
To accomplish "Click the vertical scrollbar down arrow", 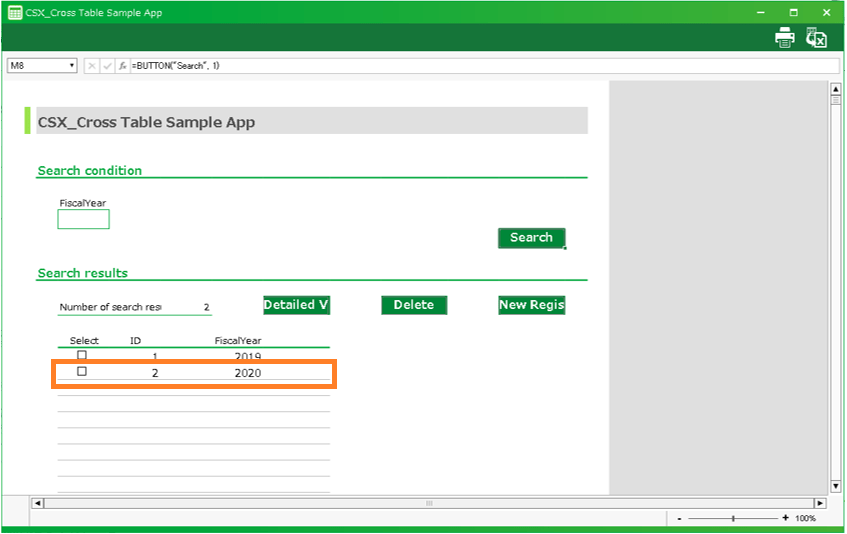I will pos(836,489).
